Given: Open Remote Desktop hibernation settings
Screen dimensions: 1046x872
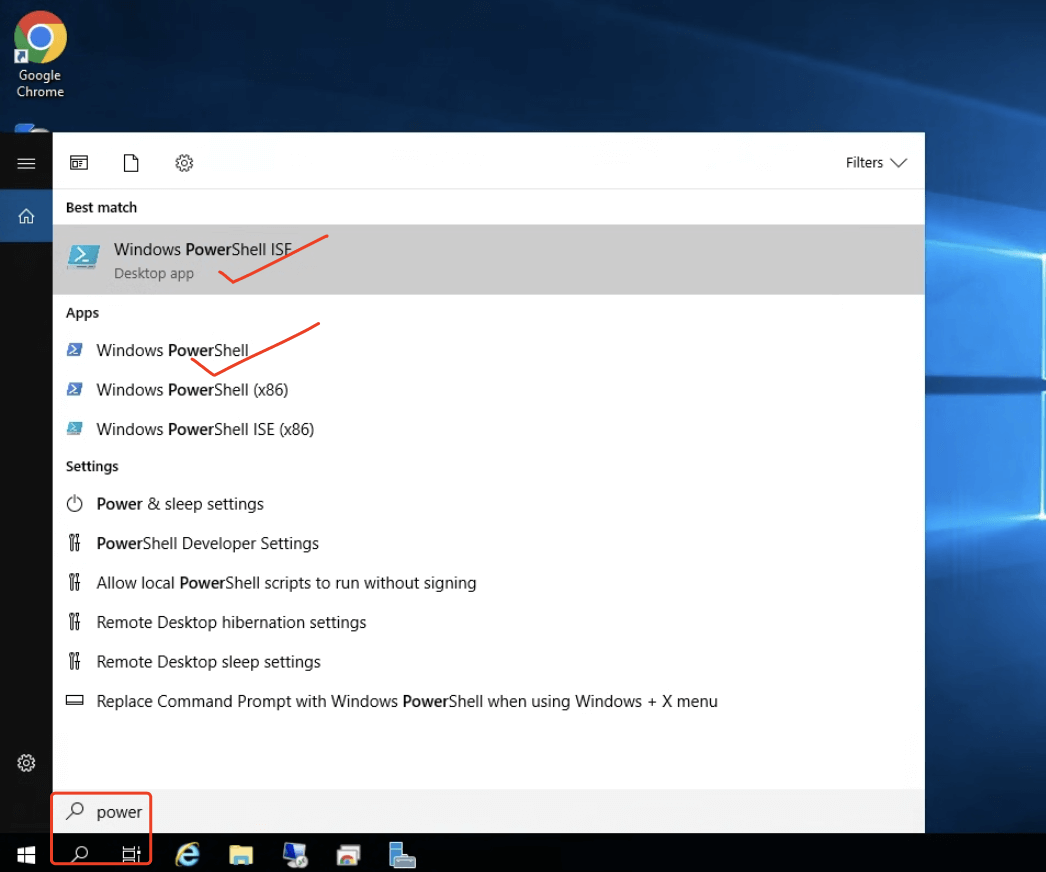Looking at the screenshot, I should pos(488,622).
